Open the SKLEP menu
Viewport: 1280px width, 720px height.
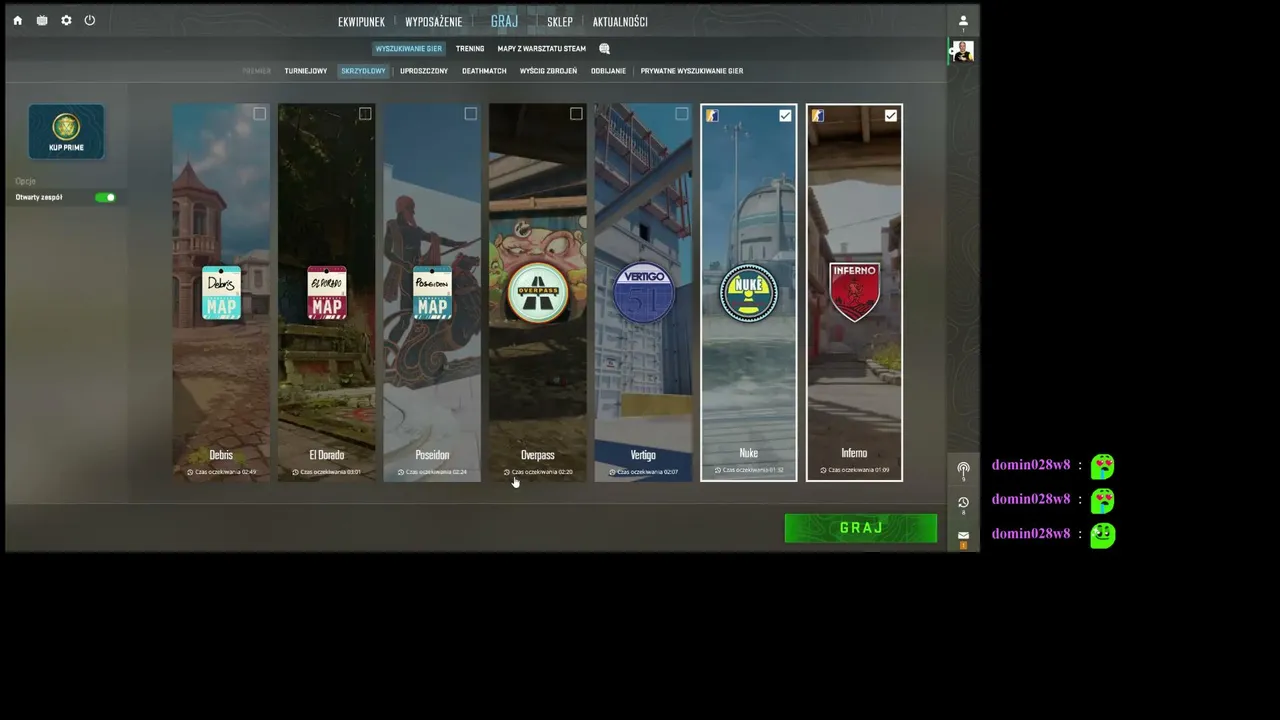click(560, 22)
